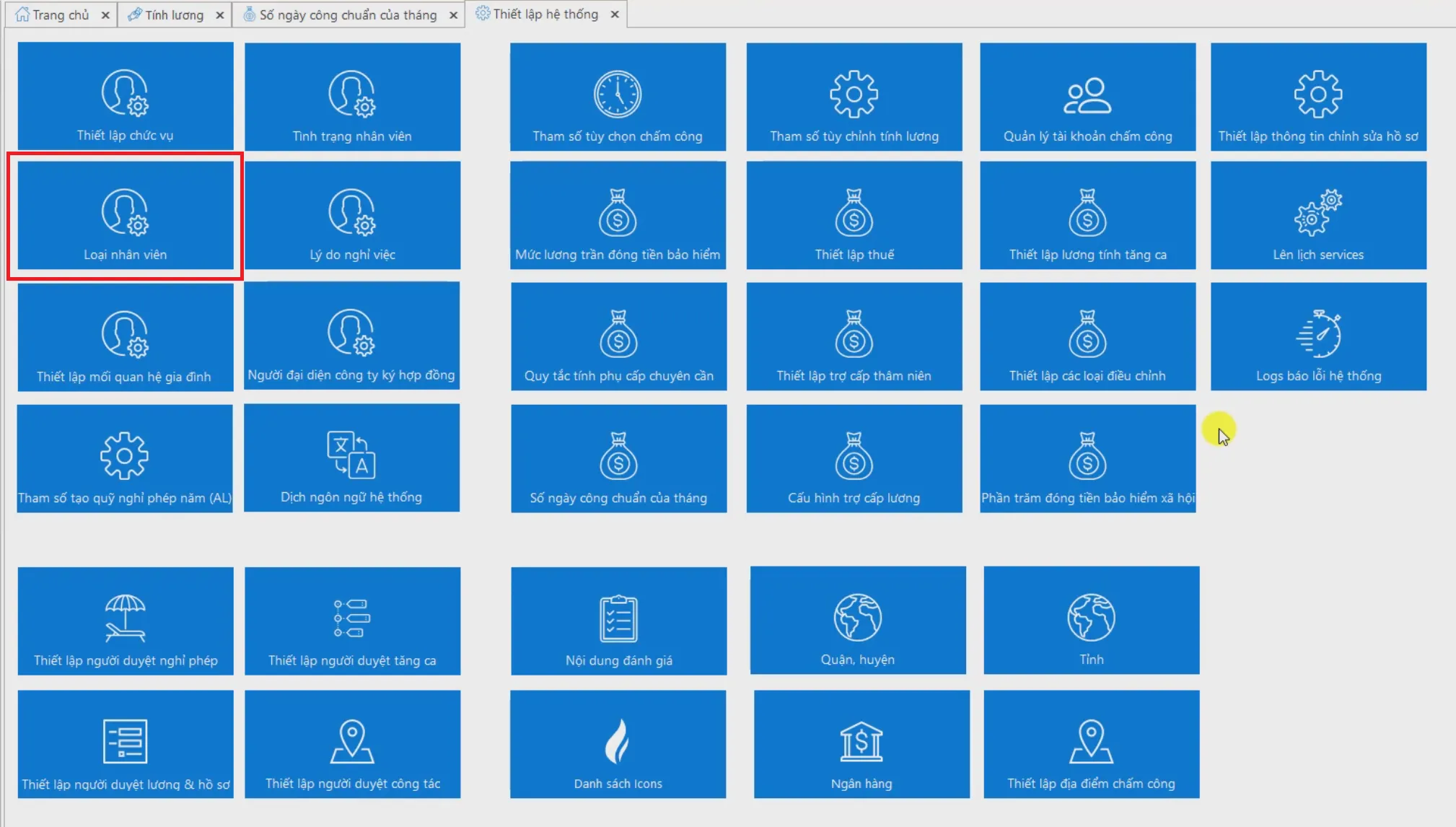Close the Tính lương tab
Image resolution: width=1456 pixels, height=827 pixels.
tap(220, 14)
